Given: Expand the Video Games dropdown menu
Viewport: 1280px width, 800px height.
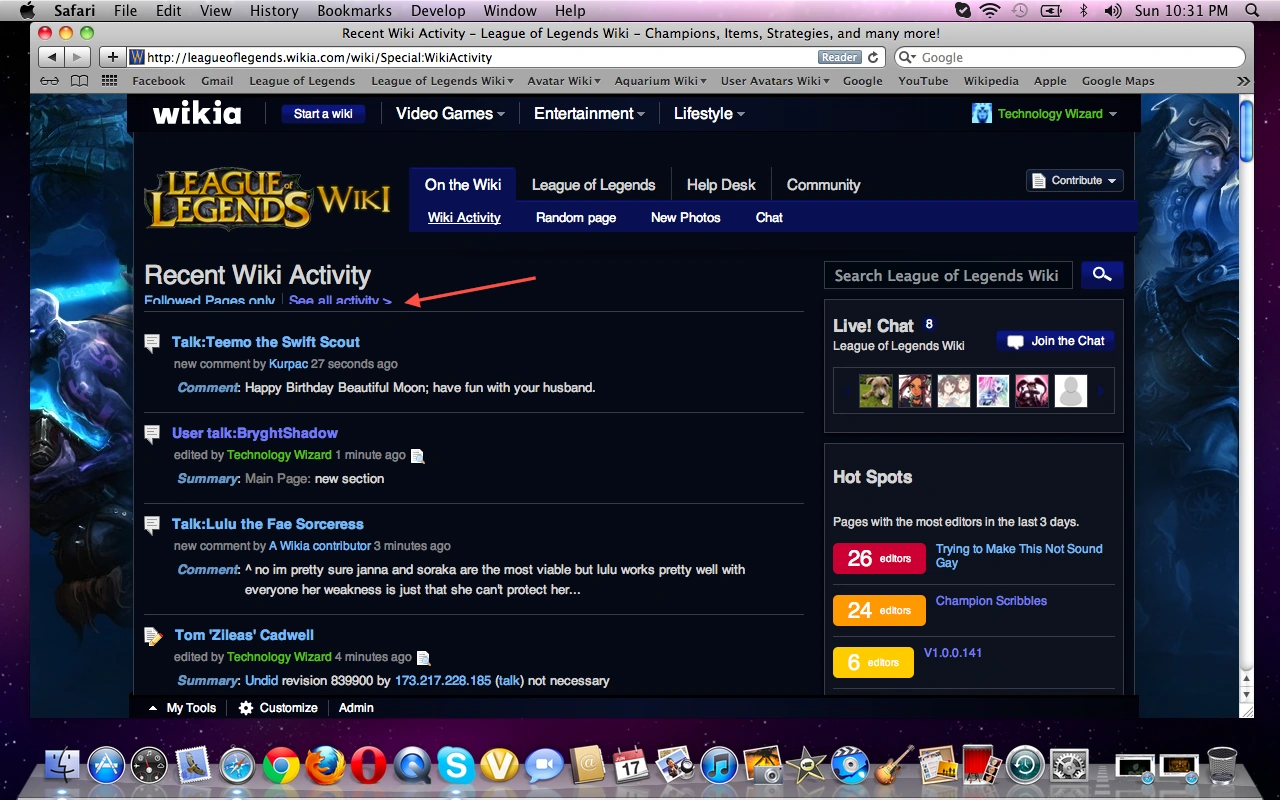Looking at the screenshot, I should pyautogui.click(x=450, y=114).
